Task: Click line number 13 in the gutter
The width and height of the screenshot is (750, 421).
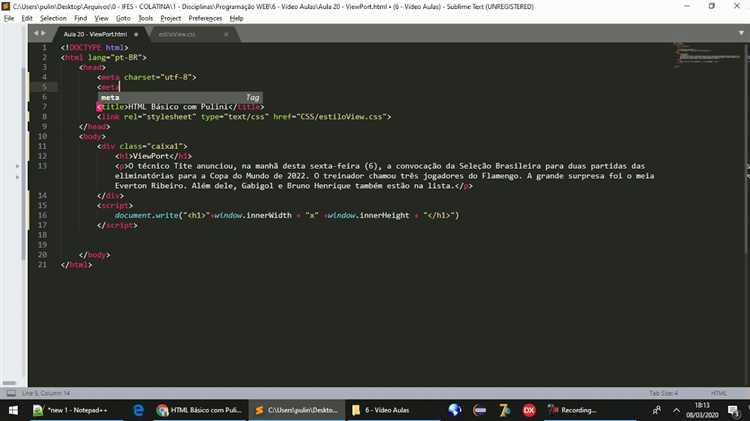Action: pyautogui.click(x=42, y=166)
